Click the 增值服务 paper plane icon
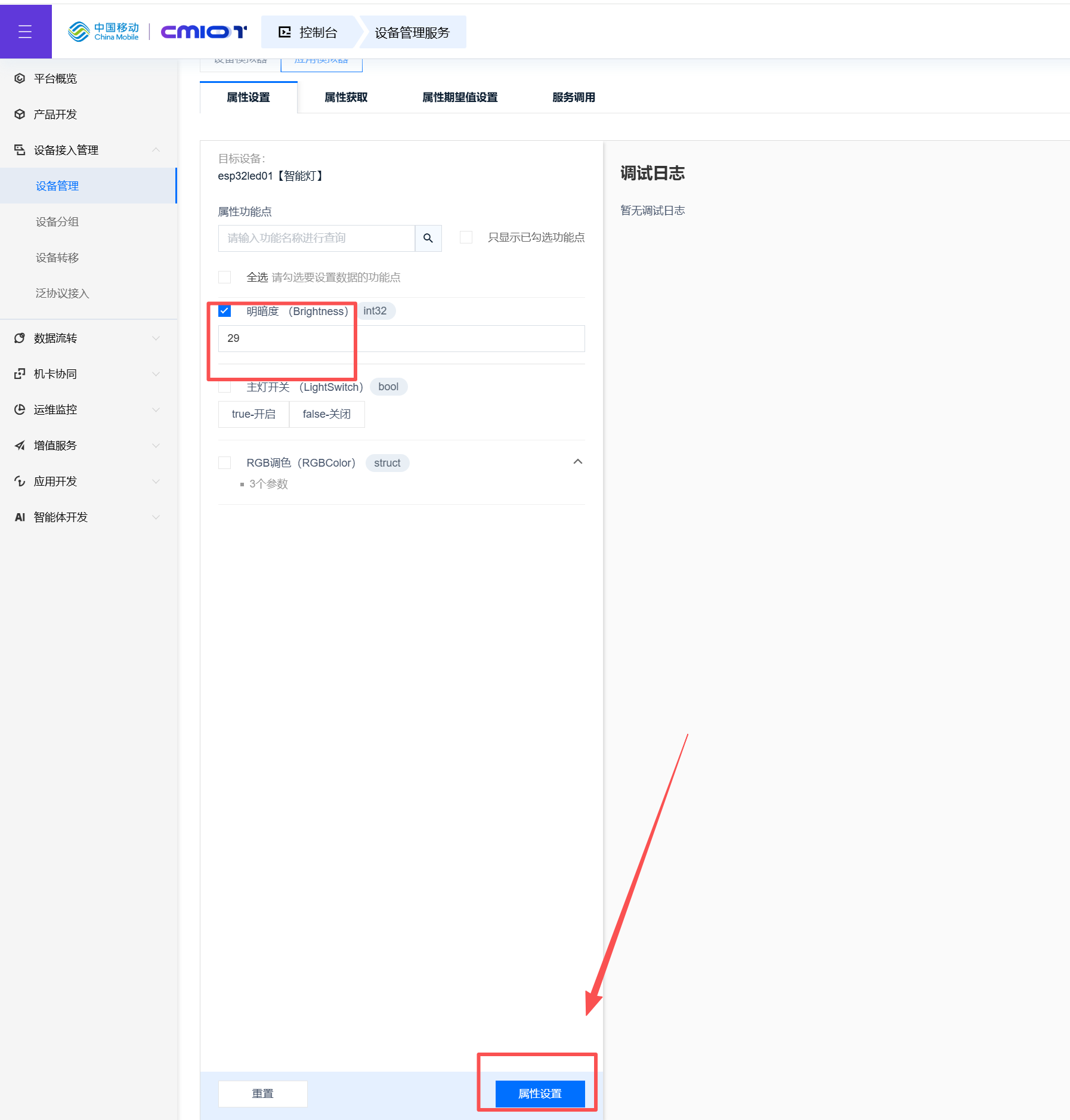Viewport: 1070px width, 1120px height. click(20, 445)
